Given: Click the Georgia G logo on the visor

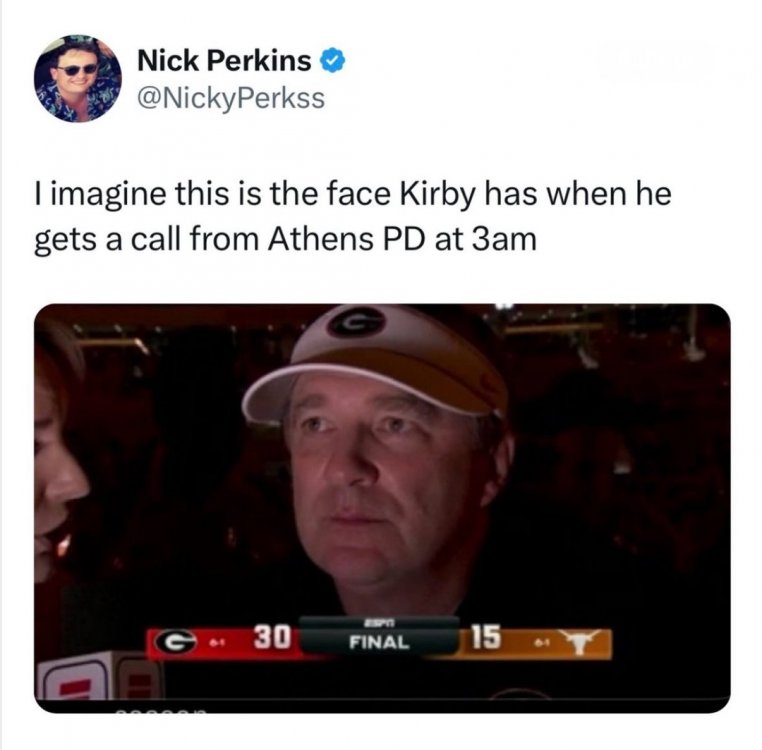Looking at the screenshot, I should [356, 323].
